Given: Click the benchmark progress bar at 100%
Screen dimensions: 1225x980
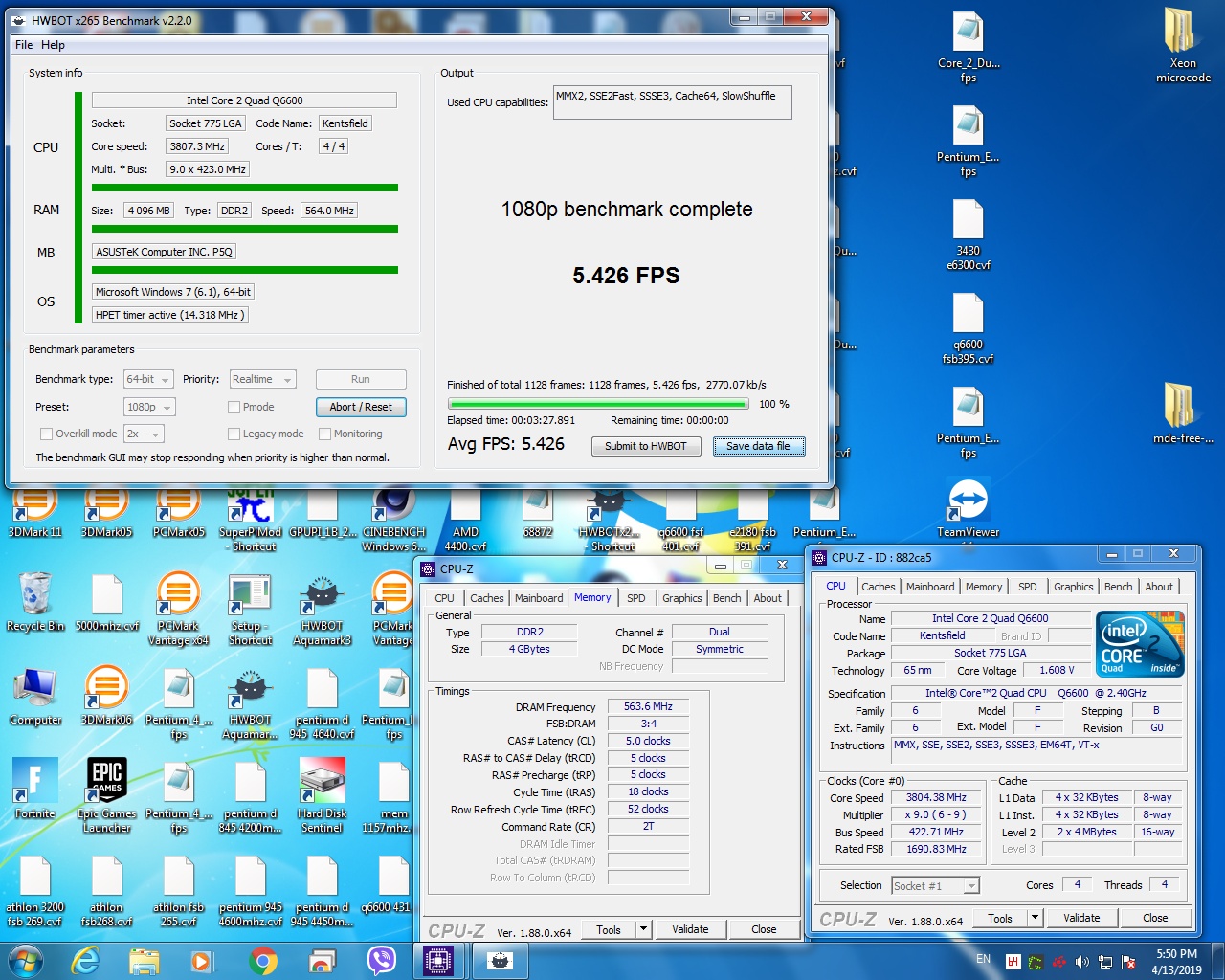Looking at the screenshot, I should (x=598, y=405).
